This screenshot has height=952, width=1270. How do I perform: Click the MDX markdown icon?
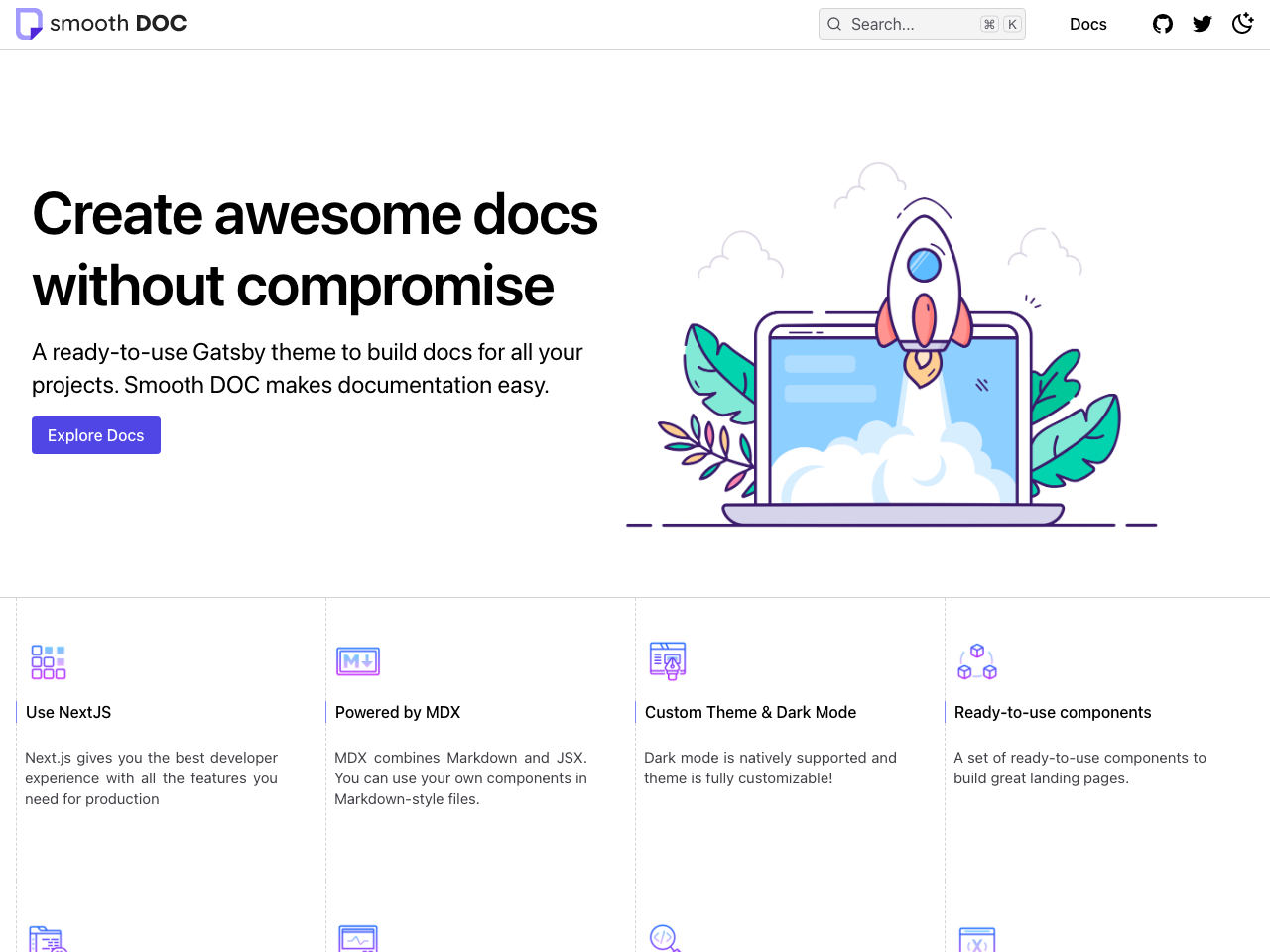click(358, 661)
